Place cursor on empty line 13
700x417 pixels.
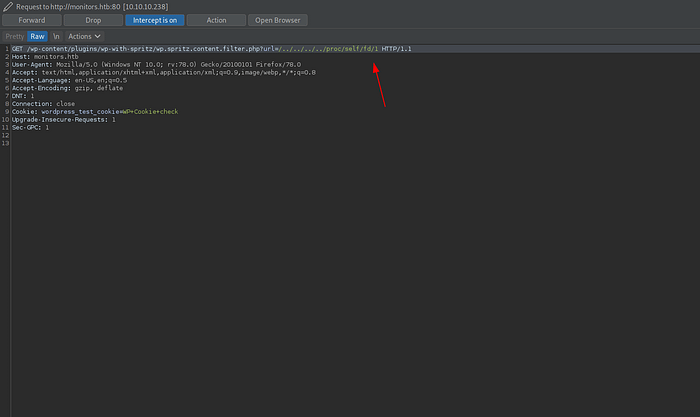[x=353, y=143]
